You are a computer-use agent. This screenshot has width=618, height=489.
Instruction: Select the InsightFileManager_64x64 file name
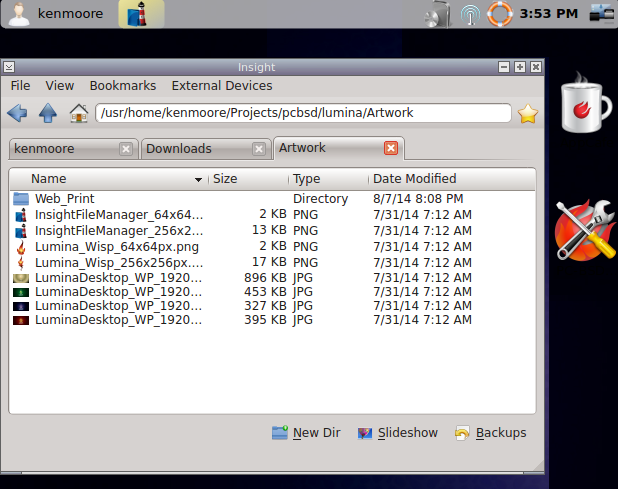(119, 215)
